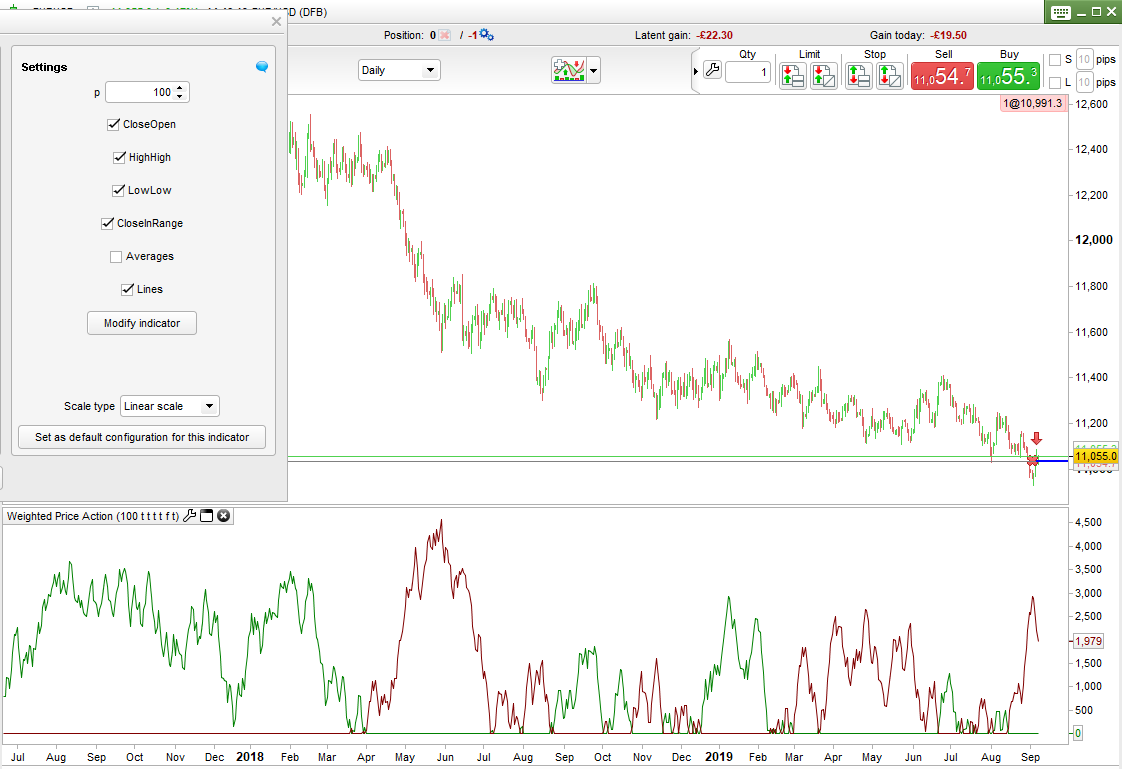Open the add indicator chart icon
Viewport: 1122px width, 769px height.
(569, 70)
